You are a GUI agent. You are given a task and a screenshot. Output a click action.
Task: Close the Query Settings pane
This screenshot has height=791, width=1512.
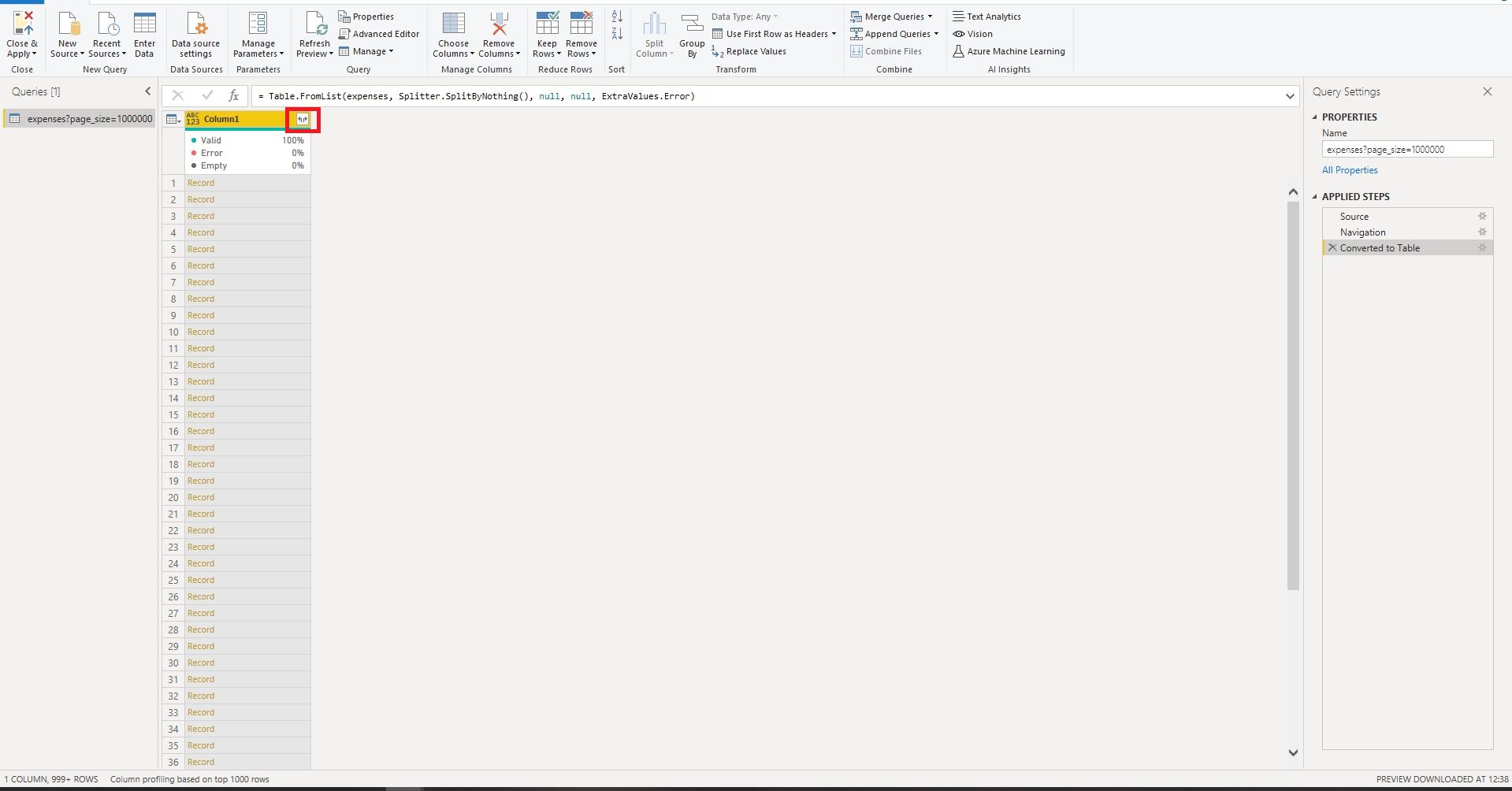(1488, 91)
